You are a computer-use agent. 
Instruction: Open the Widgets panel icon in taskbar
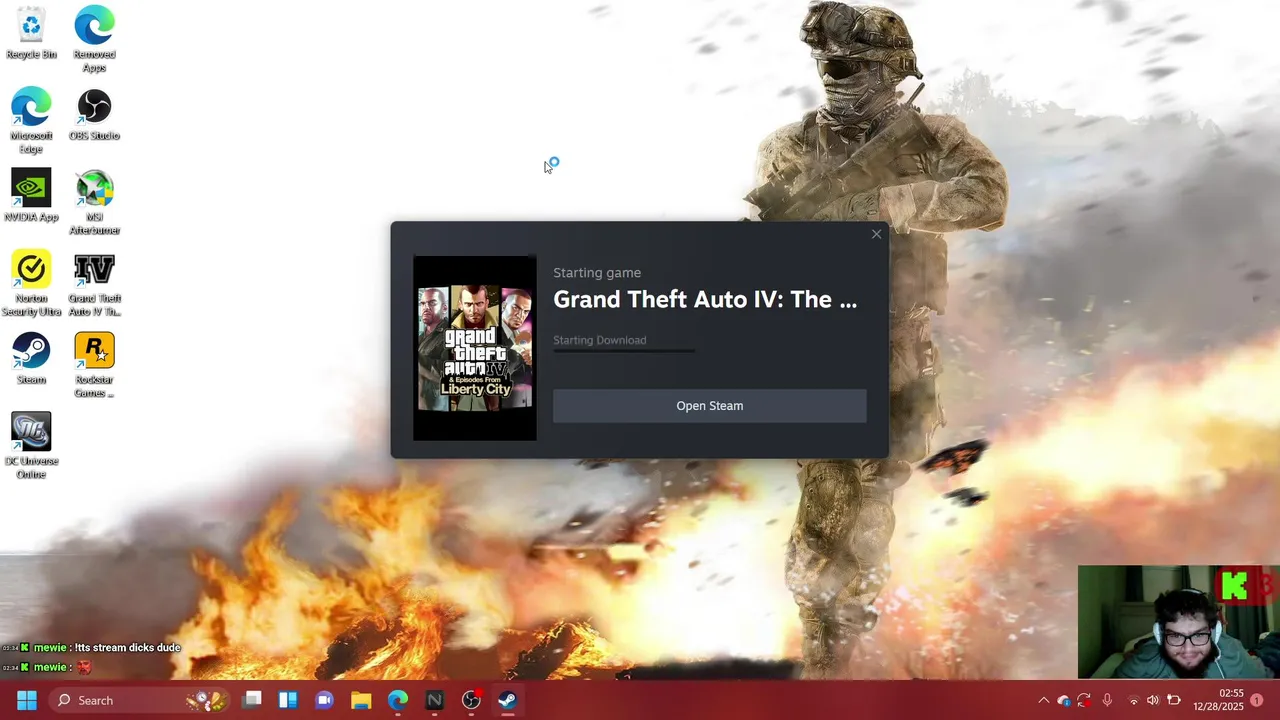click(288, 700)
